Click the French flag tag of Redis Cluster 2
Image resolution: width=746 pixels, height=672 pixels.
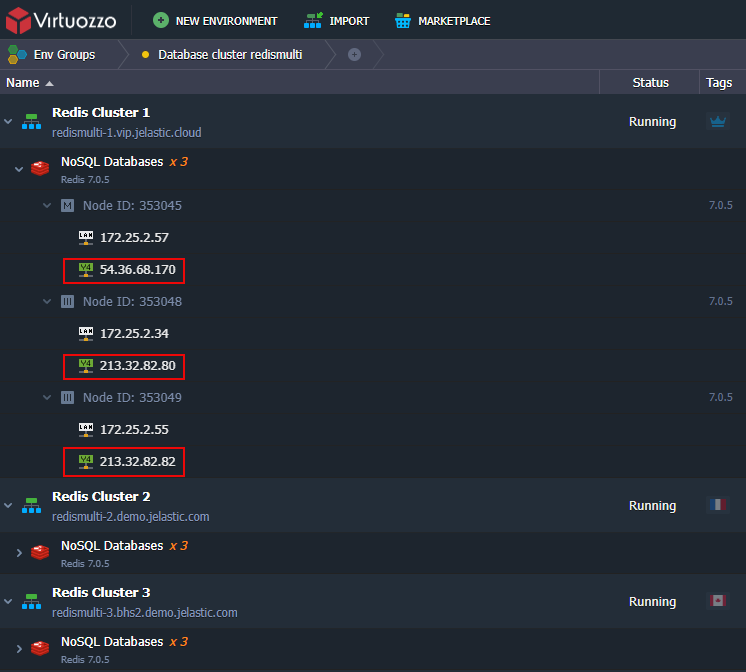pyautogui.click(x=718, y=504)
